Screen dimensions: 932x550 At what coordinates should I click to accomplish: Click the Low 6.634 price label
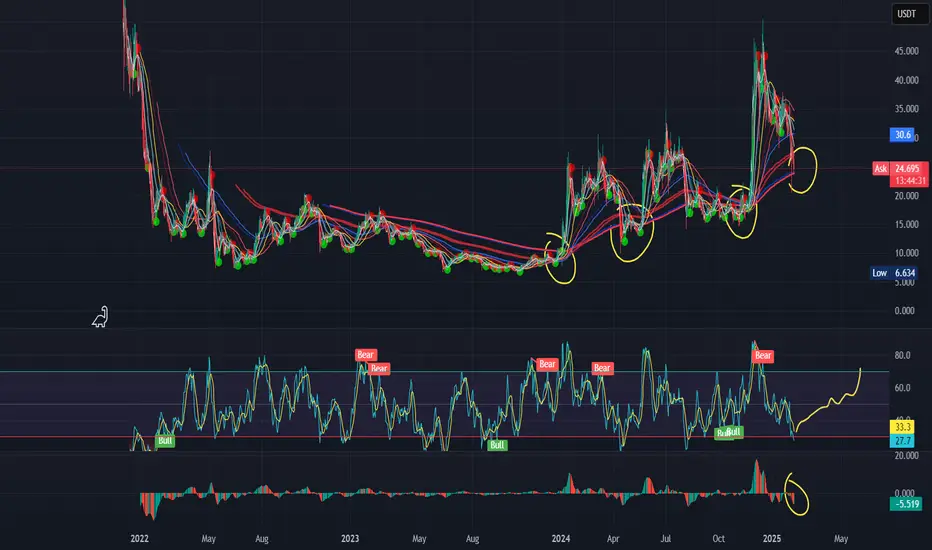(x=894, y=273)
